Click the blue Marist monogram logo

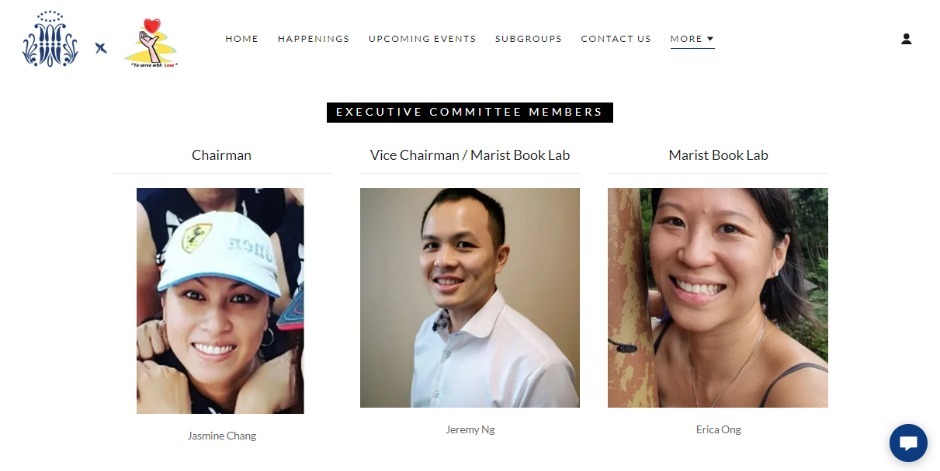50,39
